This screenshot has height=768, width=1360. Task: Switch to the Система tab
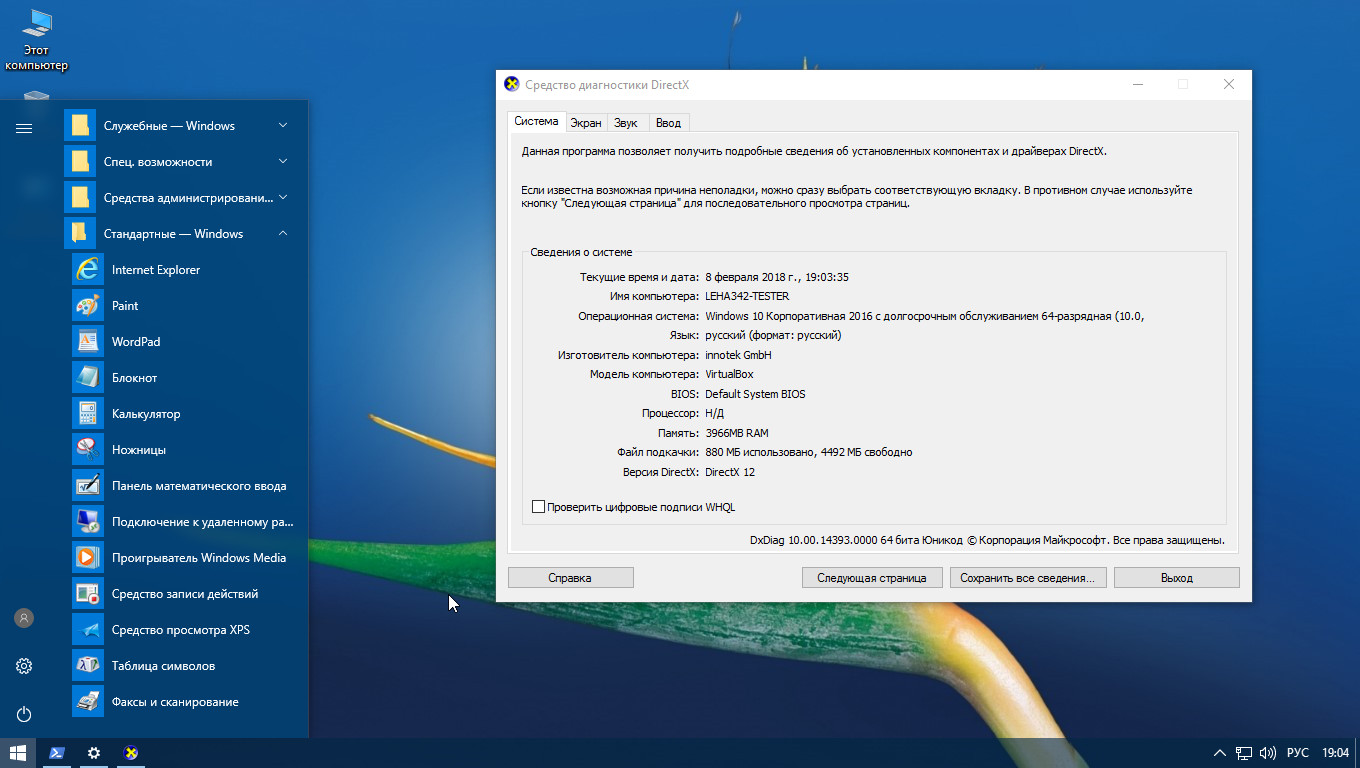click(x=537, y=121)
